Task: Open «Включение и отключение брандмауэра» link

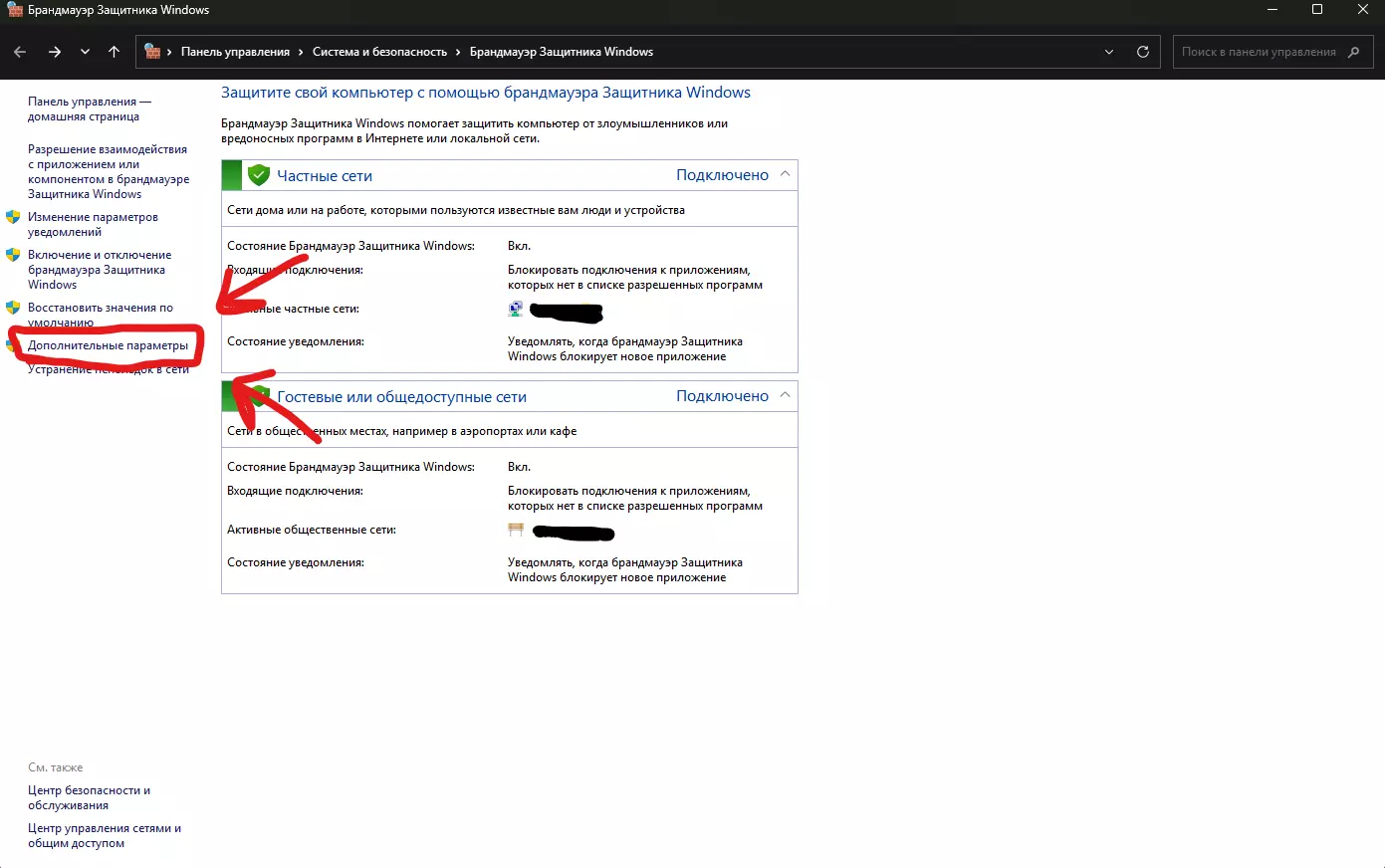Action: point(100,270)
